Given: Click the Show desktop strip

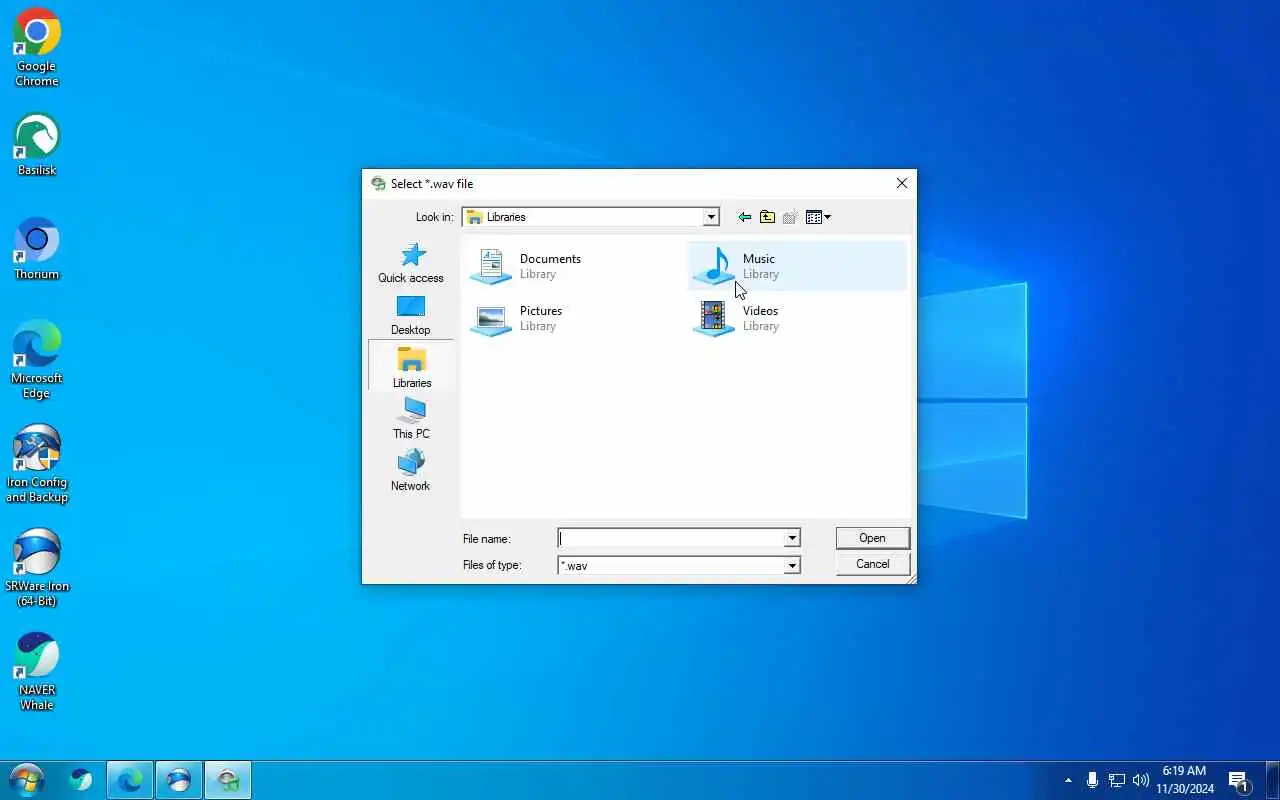Looking at the screenshot, I should point(1273,780).
